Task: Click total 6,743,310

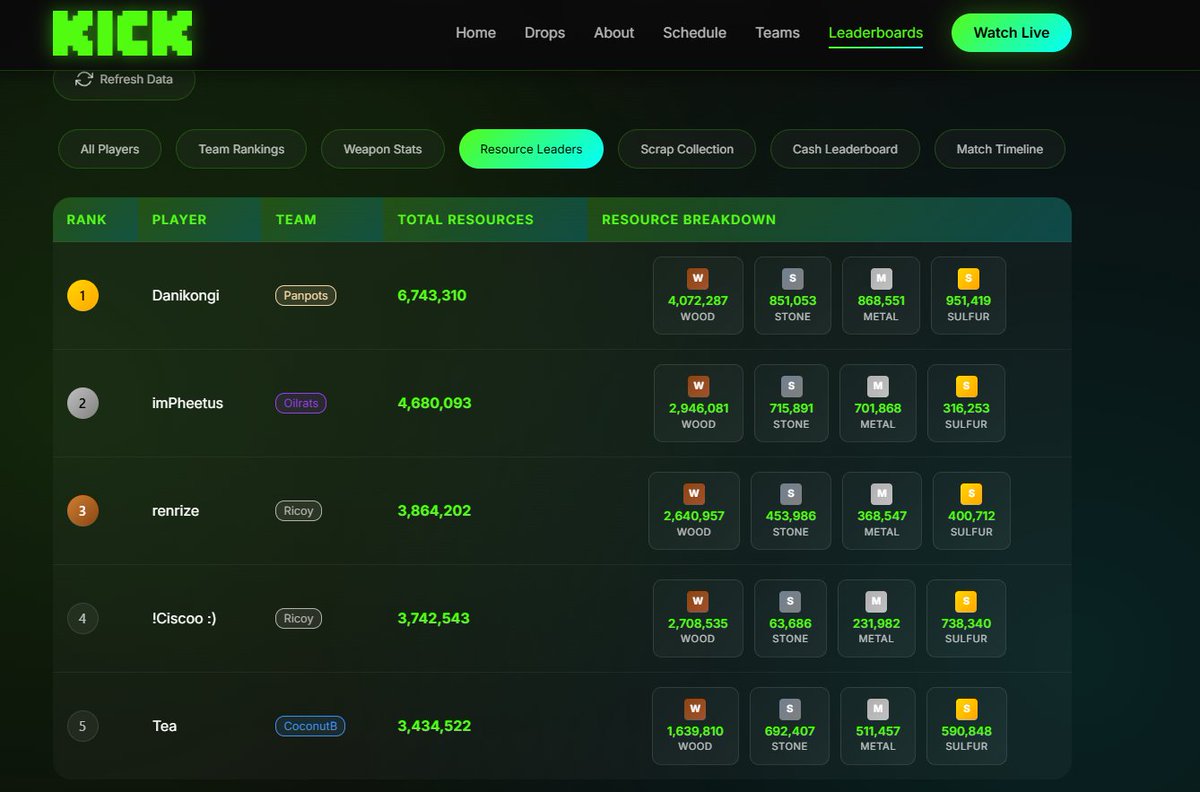Action: tap(432, 296)
